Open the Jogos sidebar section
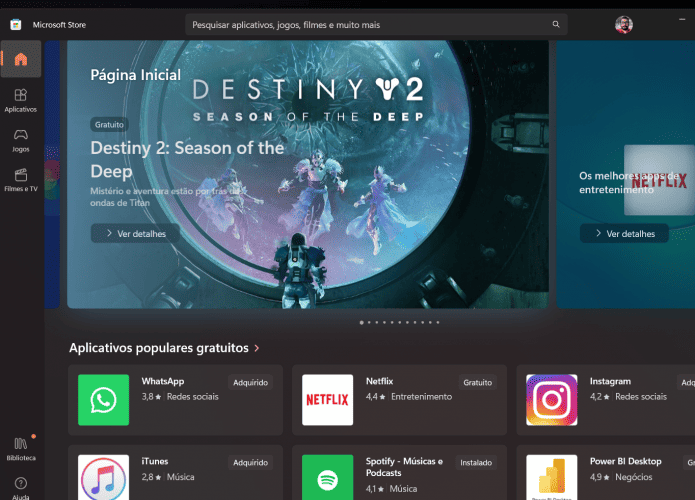This screenshot has width=695, height=500. [x=21, y=141]
